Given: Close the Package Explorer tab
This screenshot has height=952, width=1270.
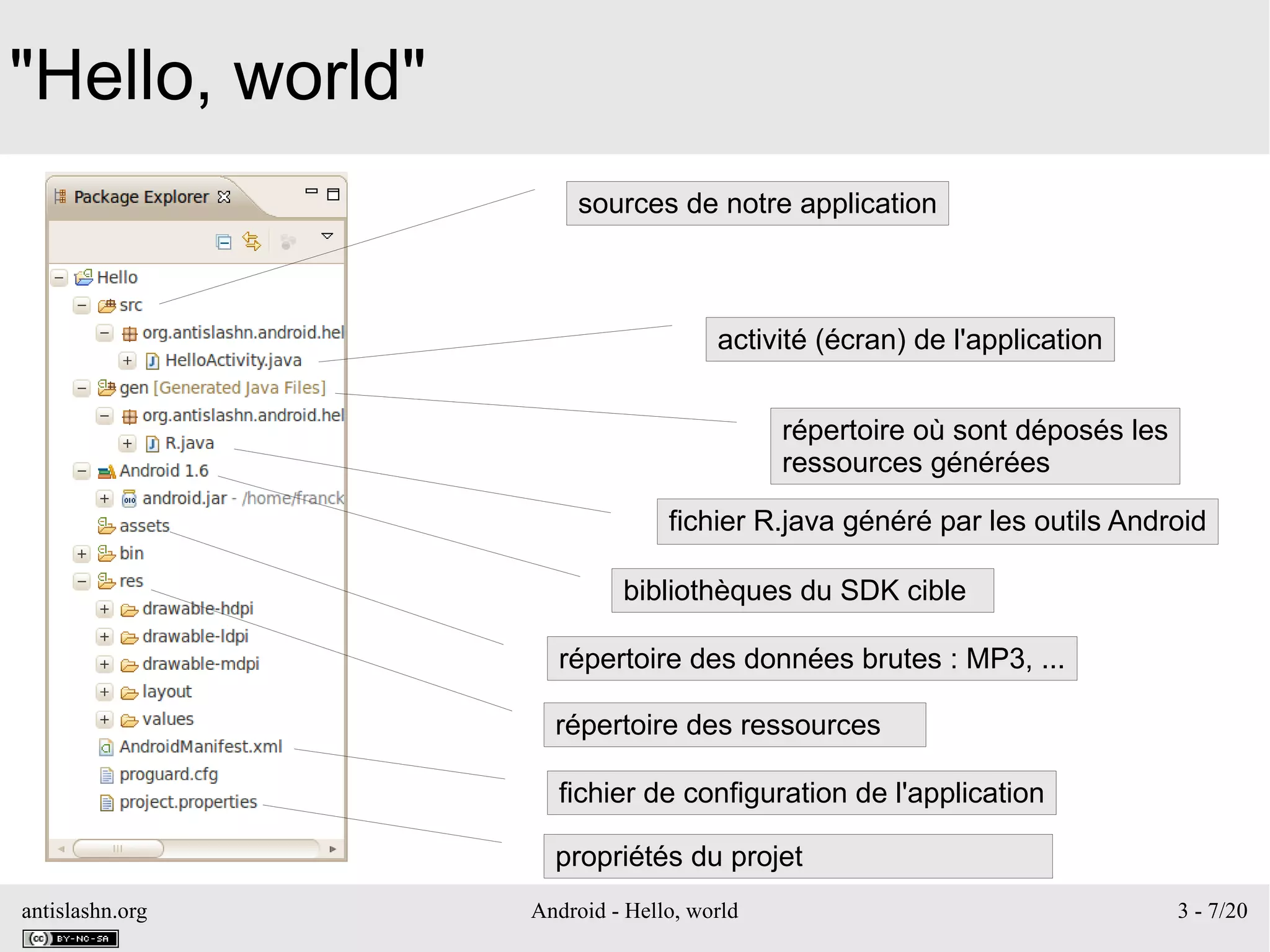Looking at the screenshot, I should point(224,197).
